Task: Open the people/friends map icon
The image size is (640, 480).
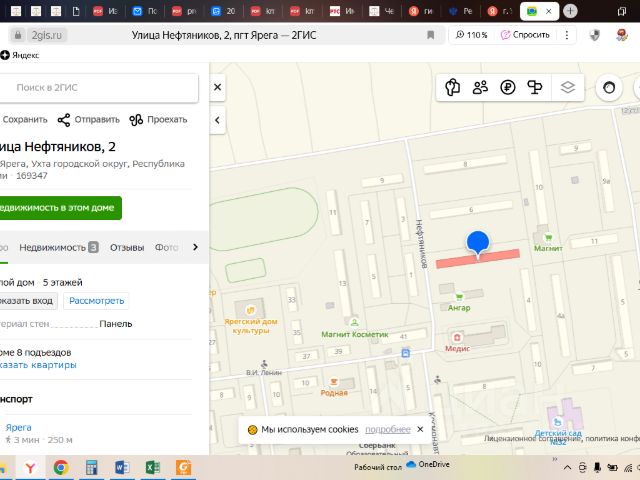Action: [x=480, y=87]
